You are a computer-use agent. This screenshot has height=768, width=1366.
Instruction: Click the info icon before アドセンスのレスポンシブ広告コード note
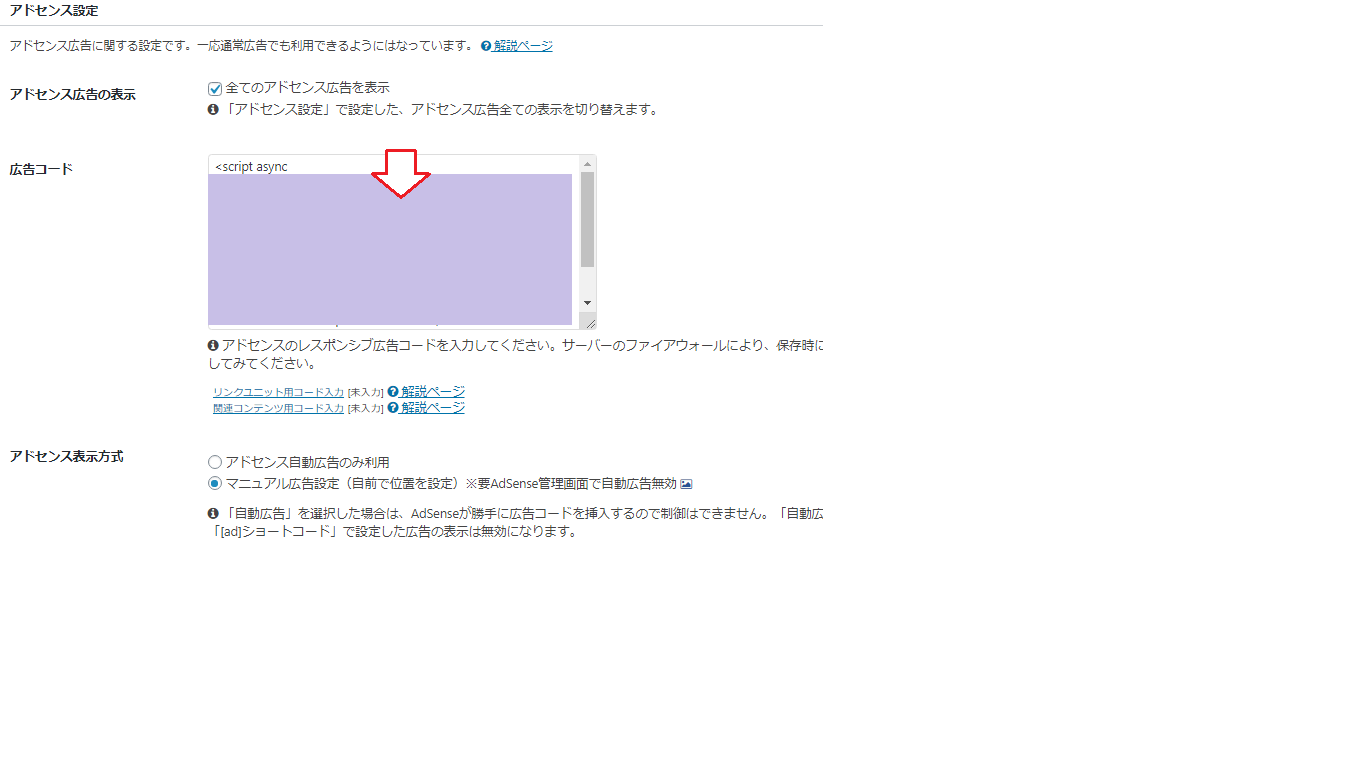[213, 345]
